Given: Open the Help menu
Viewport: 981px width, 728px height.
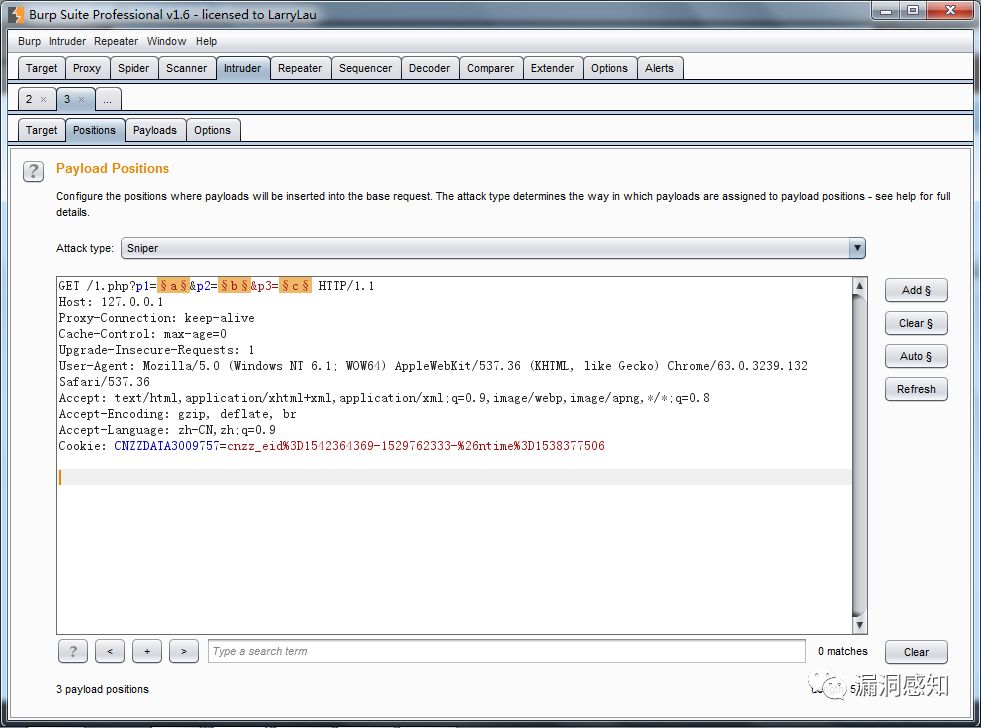Looking at the screenshot, I should (206, 41).
